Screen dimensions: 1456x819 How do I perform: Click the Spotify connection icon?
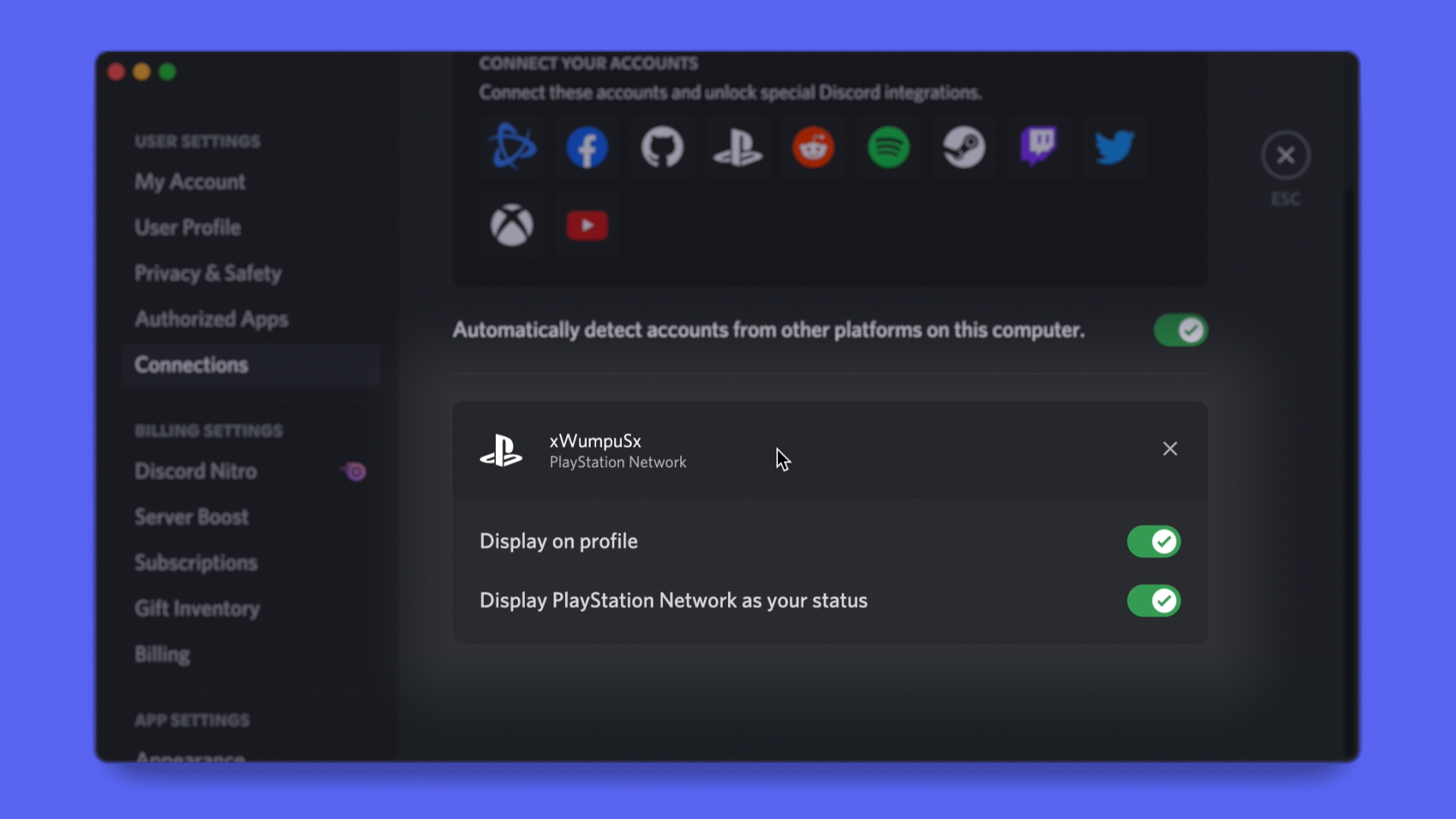point(888,147)
